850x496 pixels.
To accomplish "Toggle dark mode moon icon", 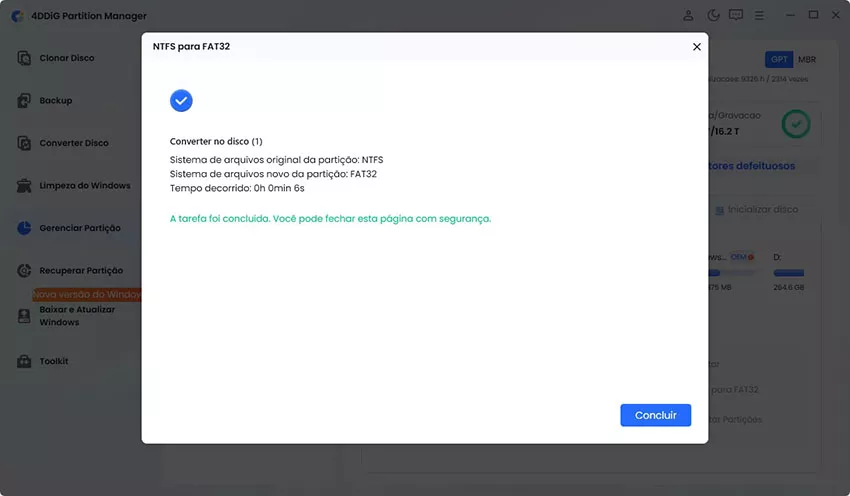I will click(713, 15).
